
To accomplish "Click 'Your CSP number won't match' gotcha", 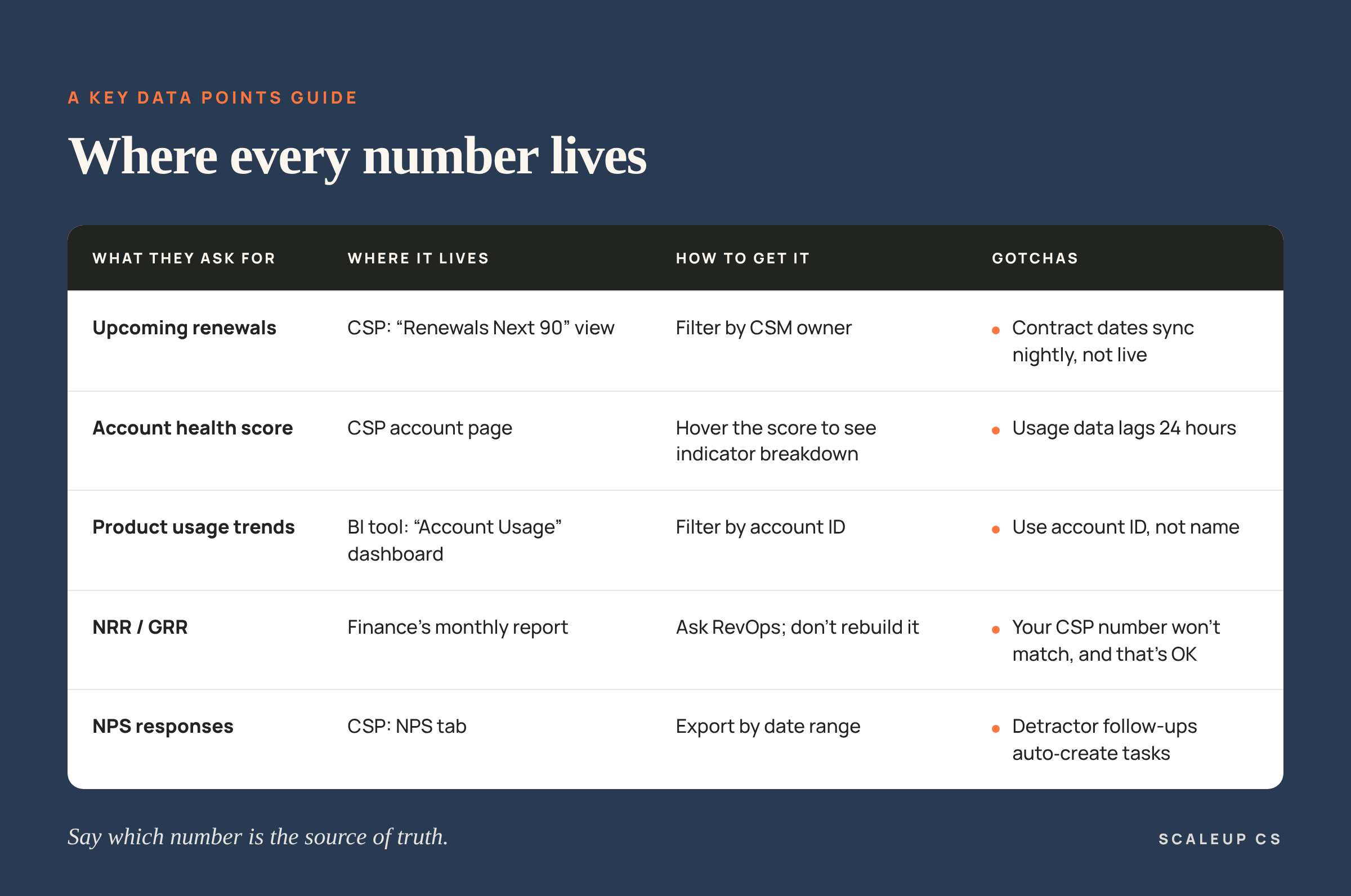I will 1116,640.
